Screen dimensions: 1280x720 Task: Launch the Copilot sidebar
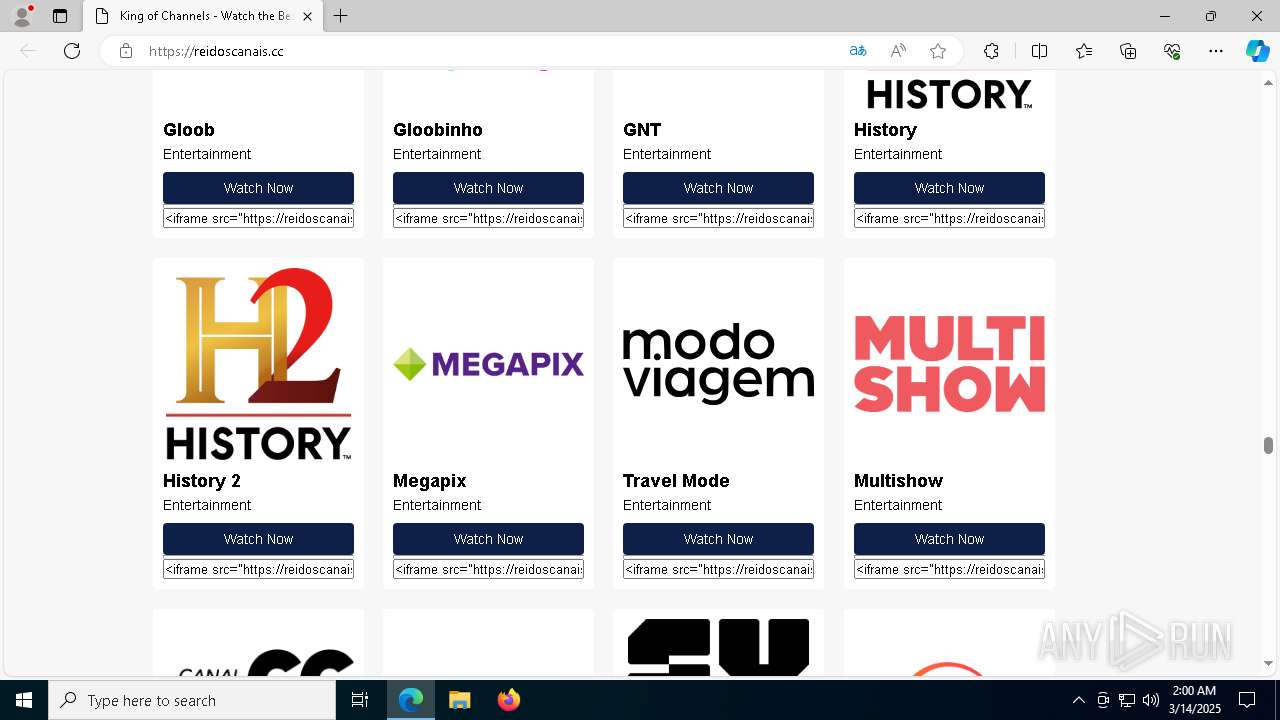click(1257, 51)
